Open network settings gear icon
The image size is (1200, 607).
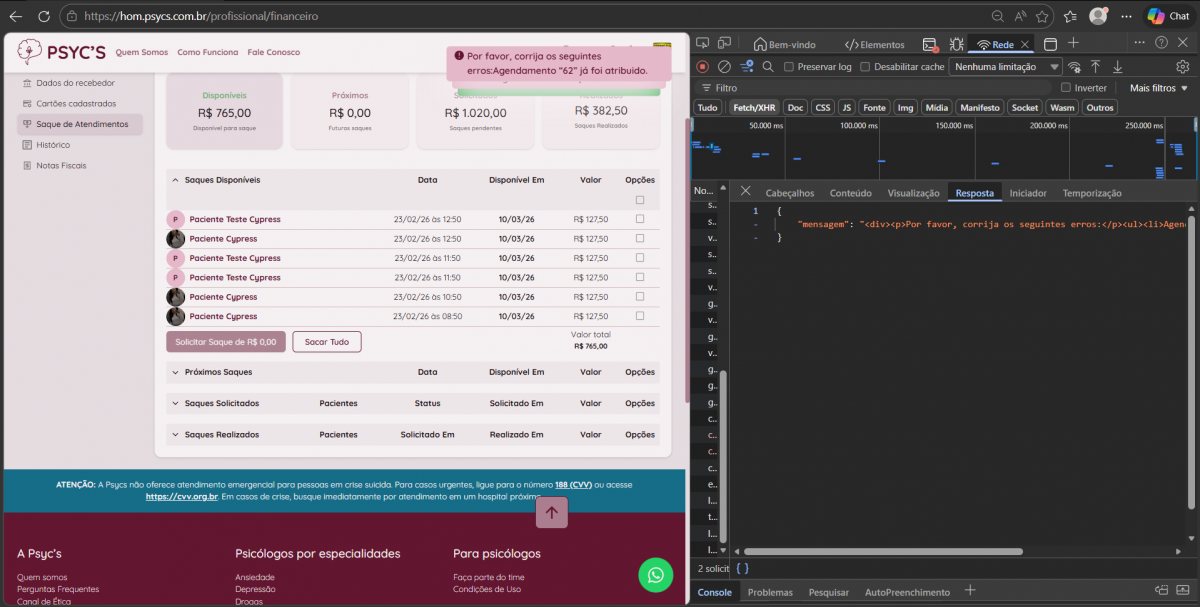point(1182,67)
